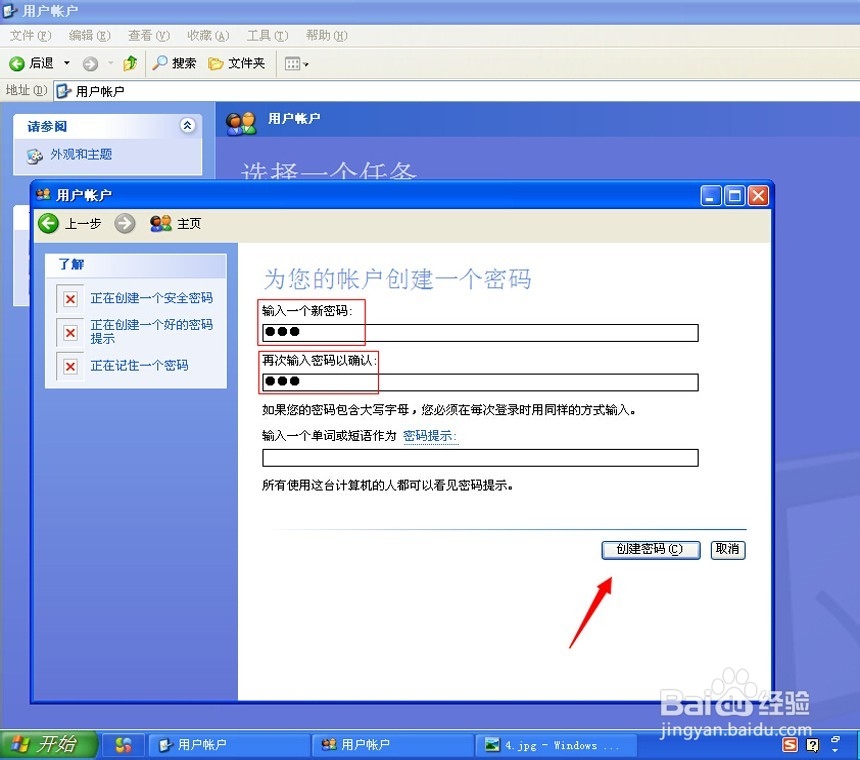Go to 主页 in user accounts dialog
This screenshot has height=760, width=860.
point(176,224)
